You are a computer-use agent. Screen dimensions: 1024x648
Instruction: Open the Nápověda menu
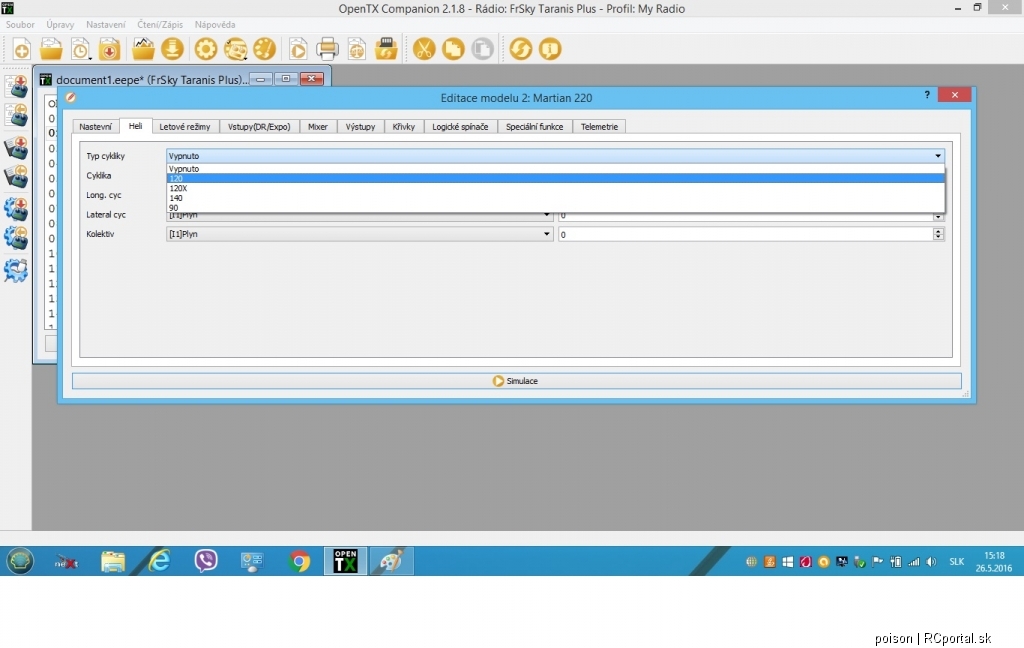[x=215, y=25]
